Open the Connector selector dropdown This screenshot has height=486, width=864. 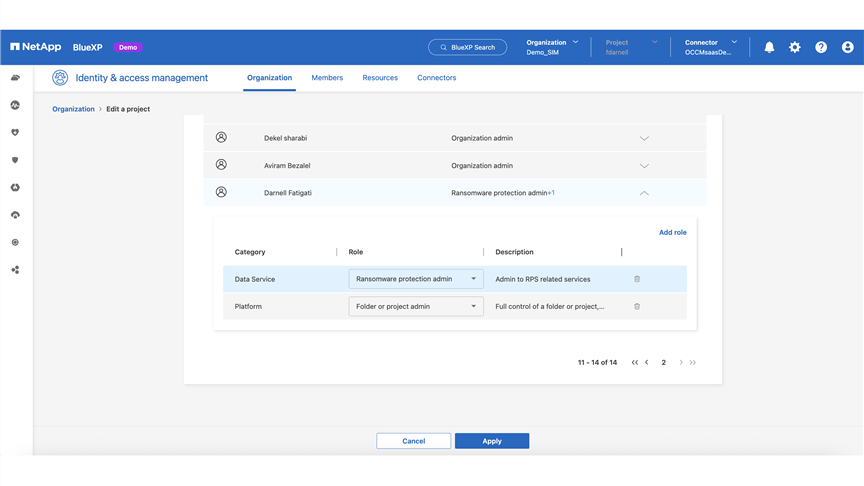[711, 47]
